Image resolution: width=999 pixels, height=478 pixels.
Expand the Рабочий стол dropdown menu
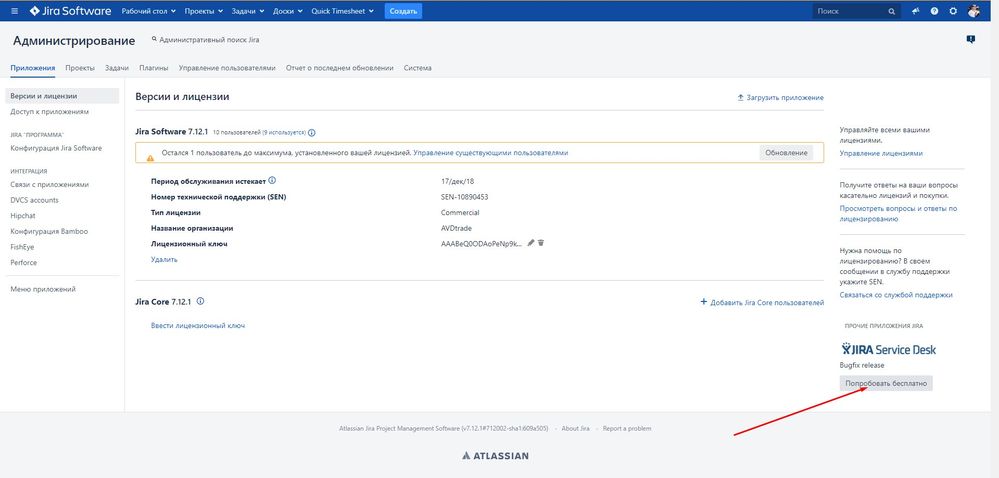tap(148, 11)
